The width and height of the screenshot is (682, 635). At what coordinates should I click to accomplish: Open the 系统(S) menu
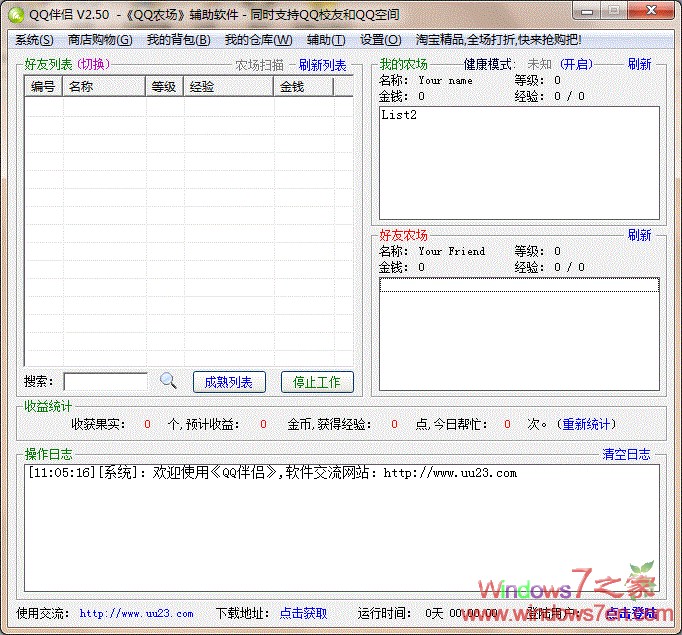point(34,40)
